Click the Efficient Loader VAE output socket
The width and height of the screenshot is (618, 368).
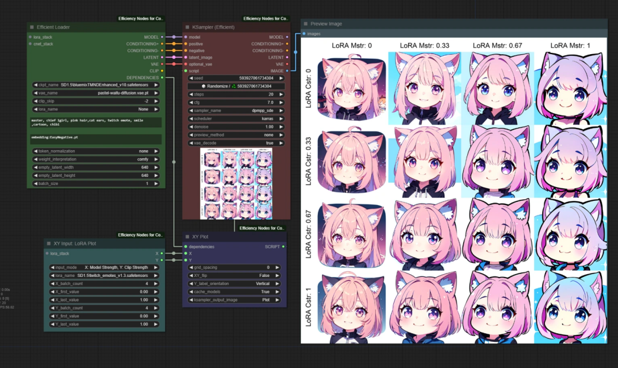[x=162, y=64]
